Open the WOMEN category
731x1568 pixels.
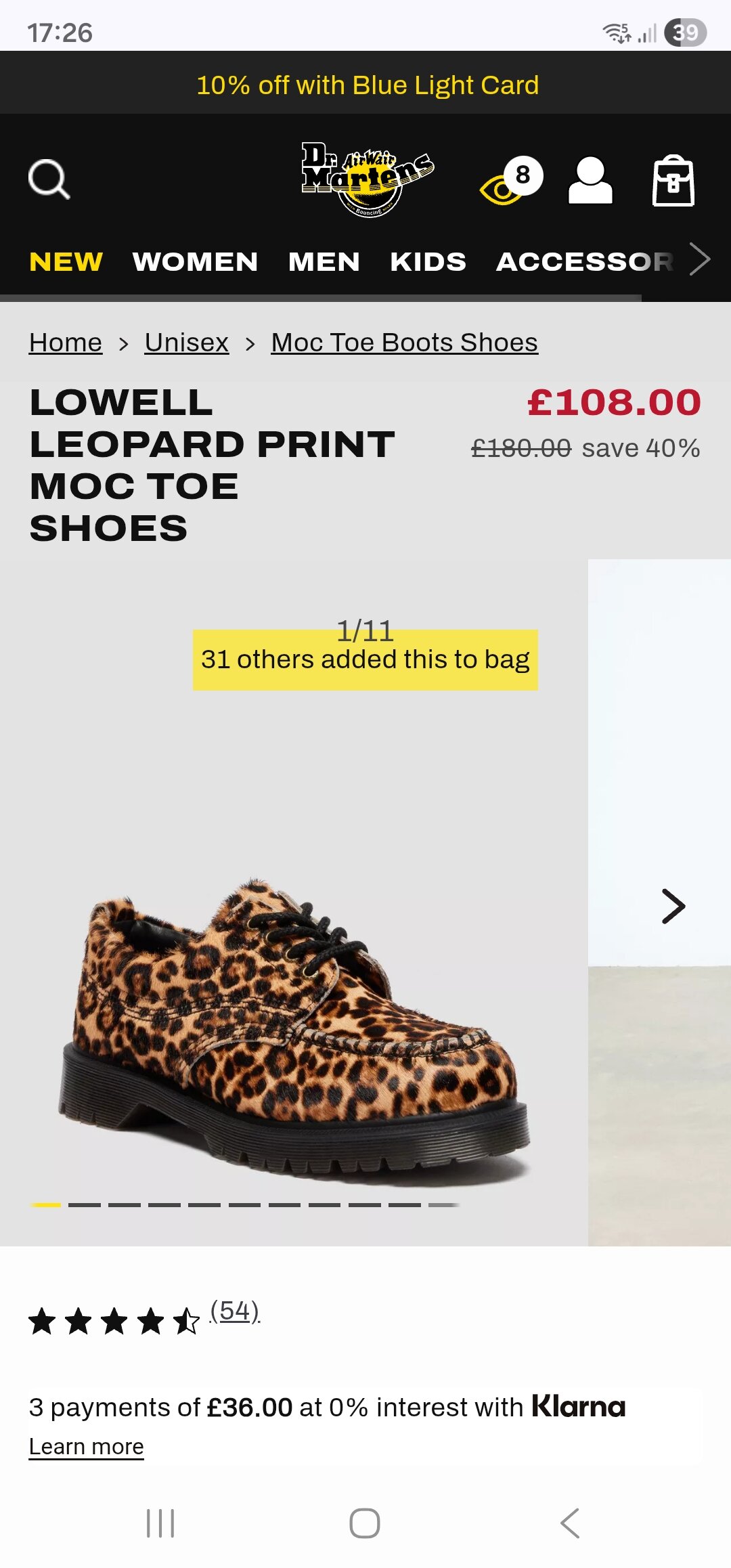pyautogui.click(x=195, y=262)
